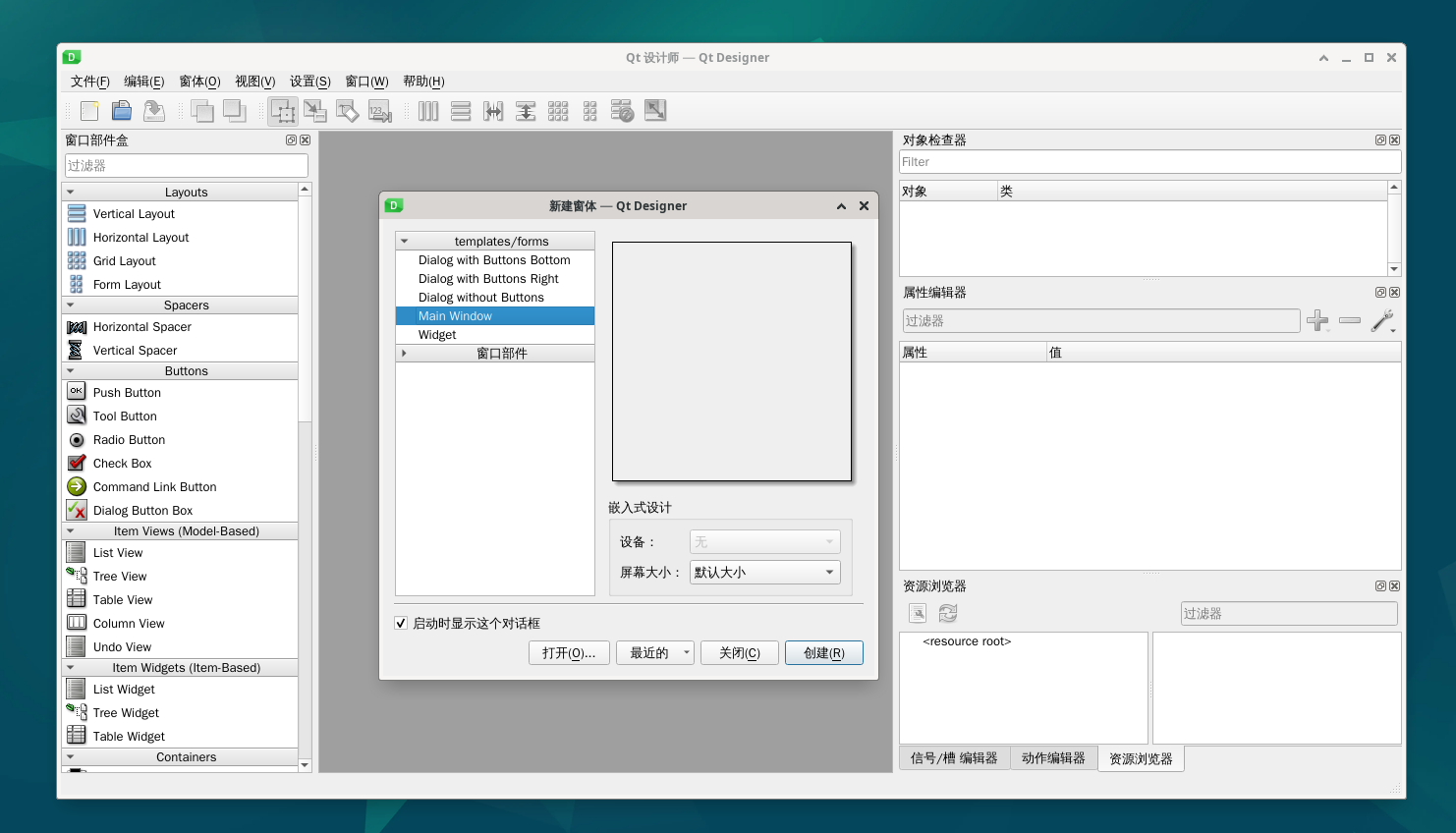1456x833 pixels.
Task: Click the minus icon in property editor
Action: click(1350, 320)
